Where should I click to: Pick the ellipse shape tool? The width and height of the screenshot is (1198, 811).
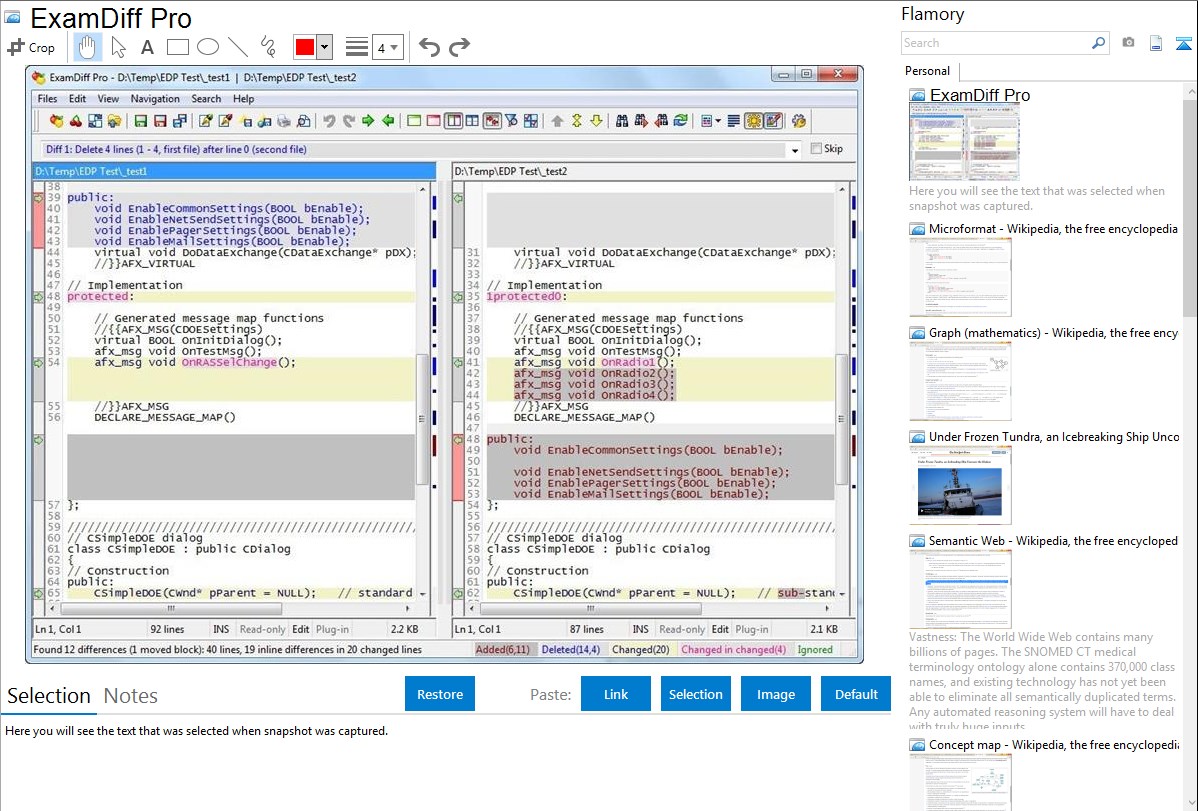[207, 47]
